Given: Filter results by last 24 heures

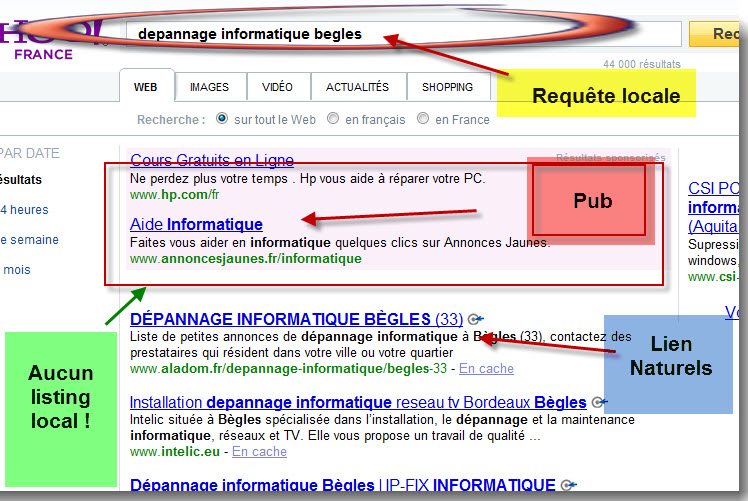Looking at the screenshot, I should [x=24, y=210].
